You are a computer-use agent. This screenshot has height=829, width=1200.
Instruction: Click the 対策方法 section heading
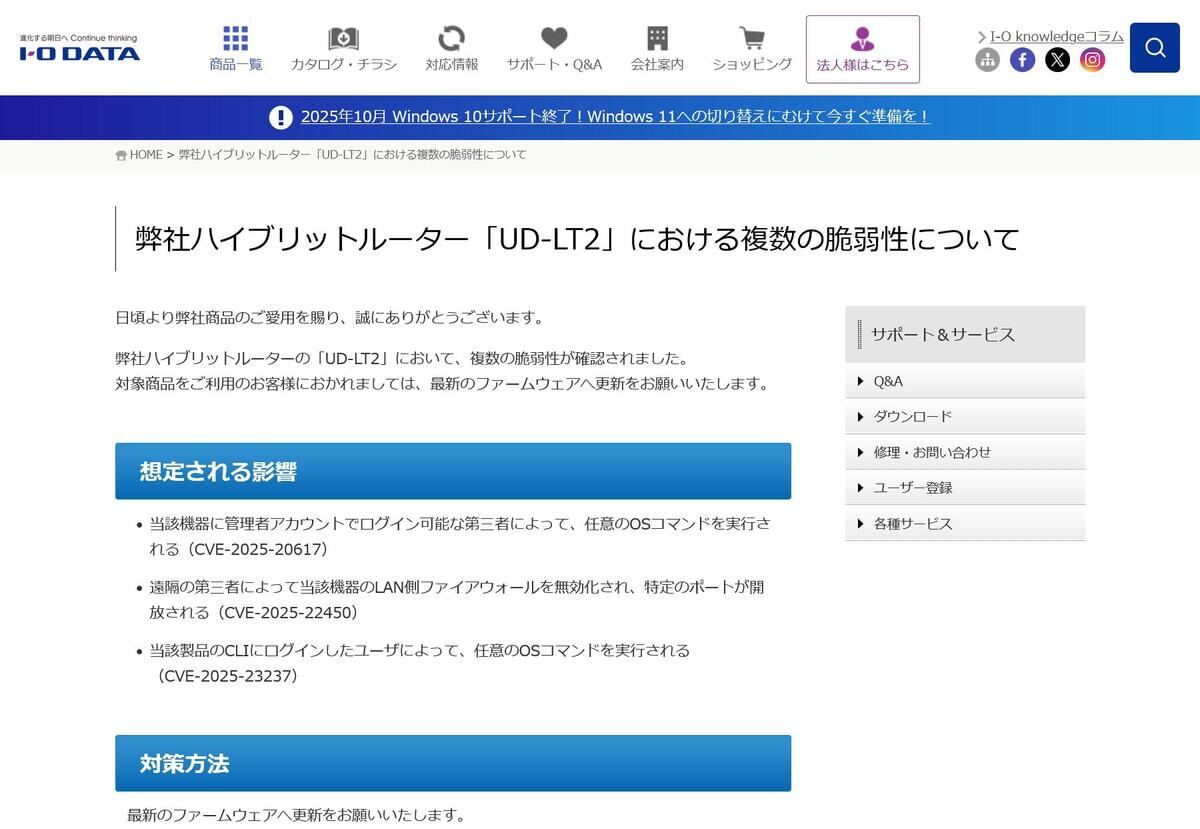point(453,763)
